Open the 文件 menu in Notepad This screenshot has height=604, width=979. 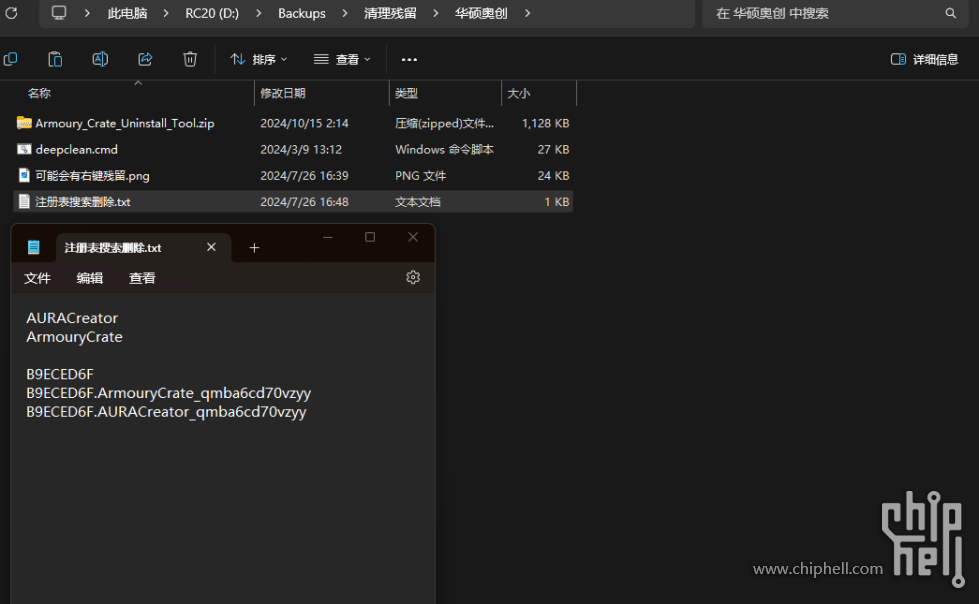coord(37,278)
